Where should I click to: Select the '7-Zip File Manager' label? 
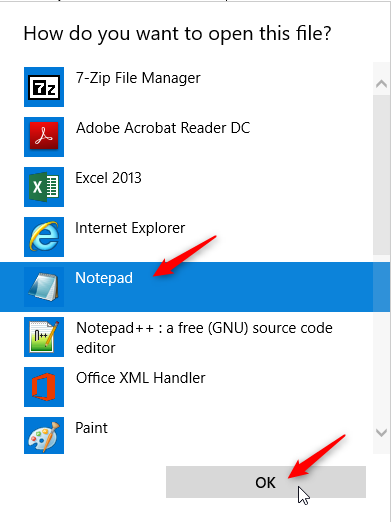[x=138, y=79]
